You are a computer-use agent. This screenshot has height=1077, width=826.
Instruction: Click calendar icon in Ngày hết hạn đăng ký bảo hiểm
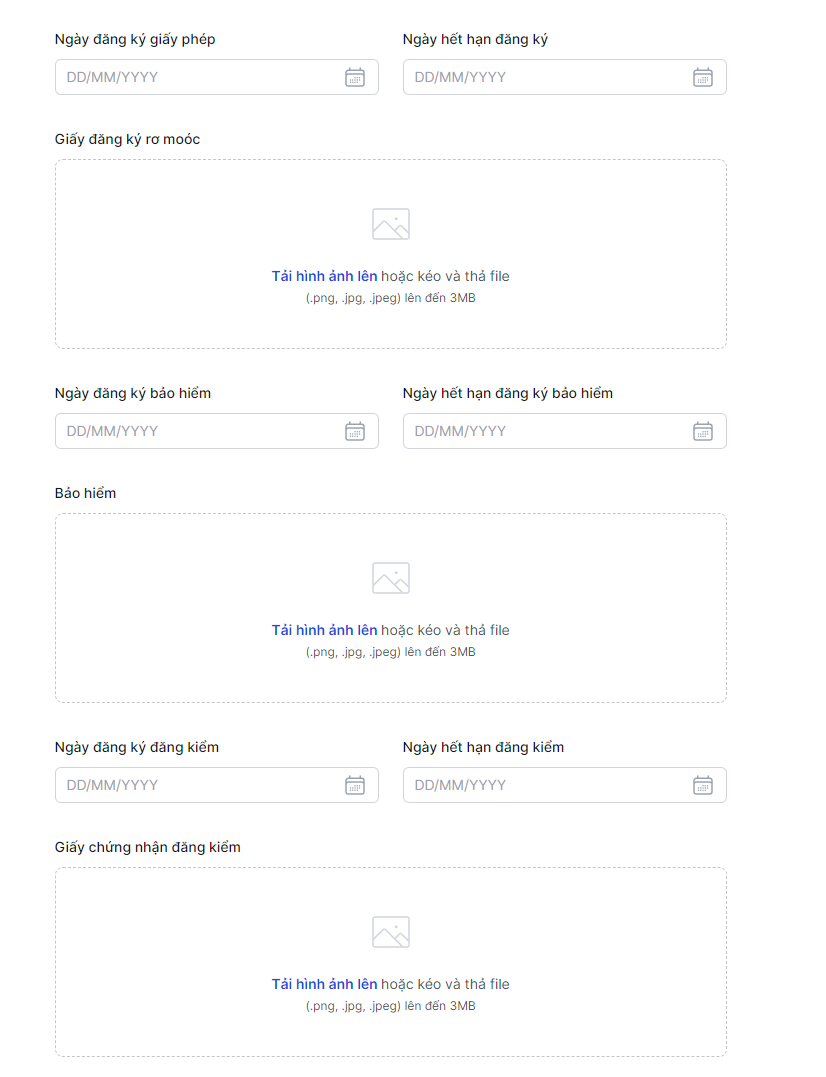tap(703, 431)
